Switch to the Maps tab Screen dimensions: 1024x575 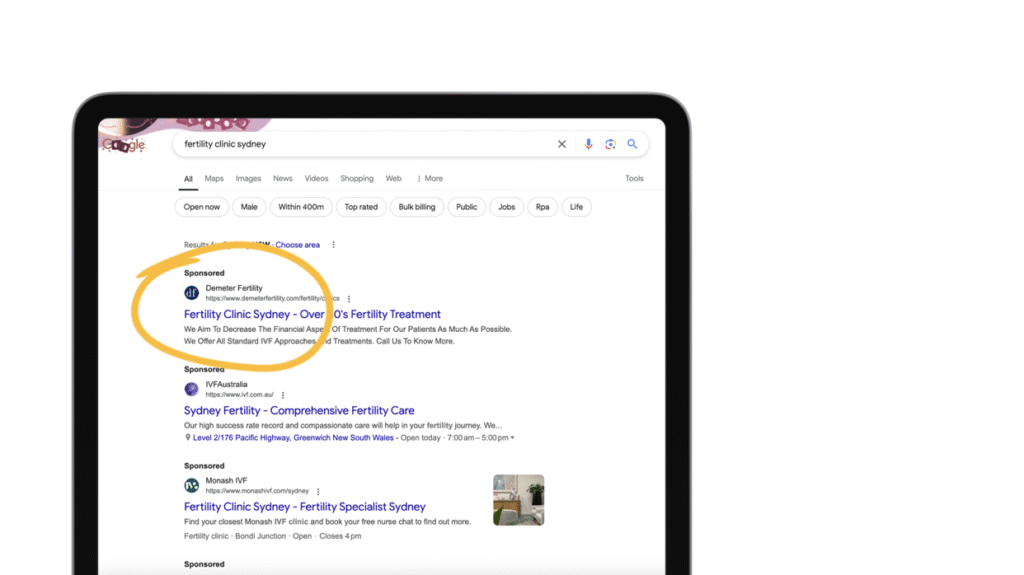tap(214, 179)
